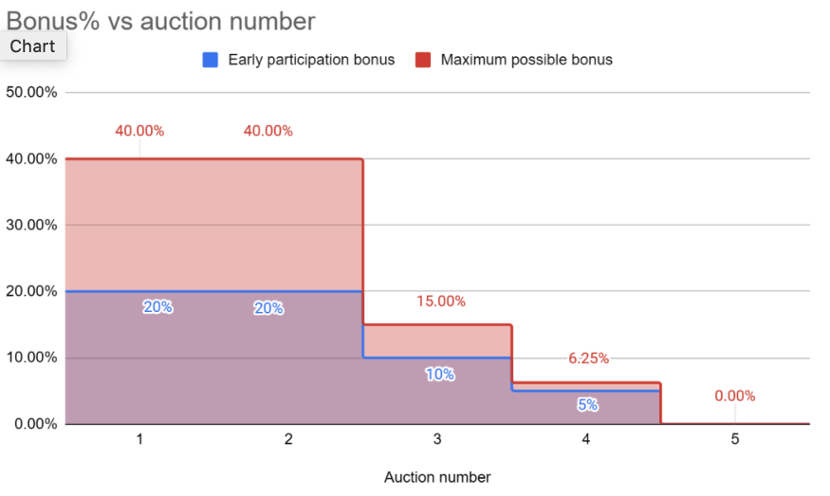Screen dimensions: 830x496
Task: Click horizontal axis tick label 3
Action: (437, 439)
